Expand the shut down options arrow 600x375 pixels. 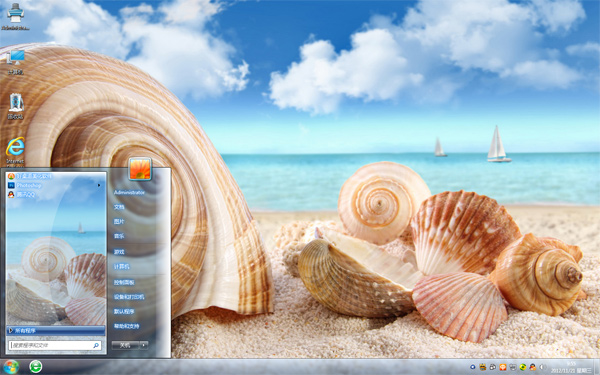[x=144, y=345]
